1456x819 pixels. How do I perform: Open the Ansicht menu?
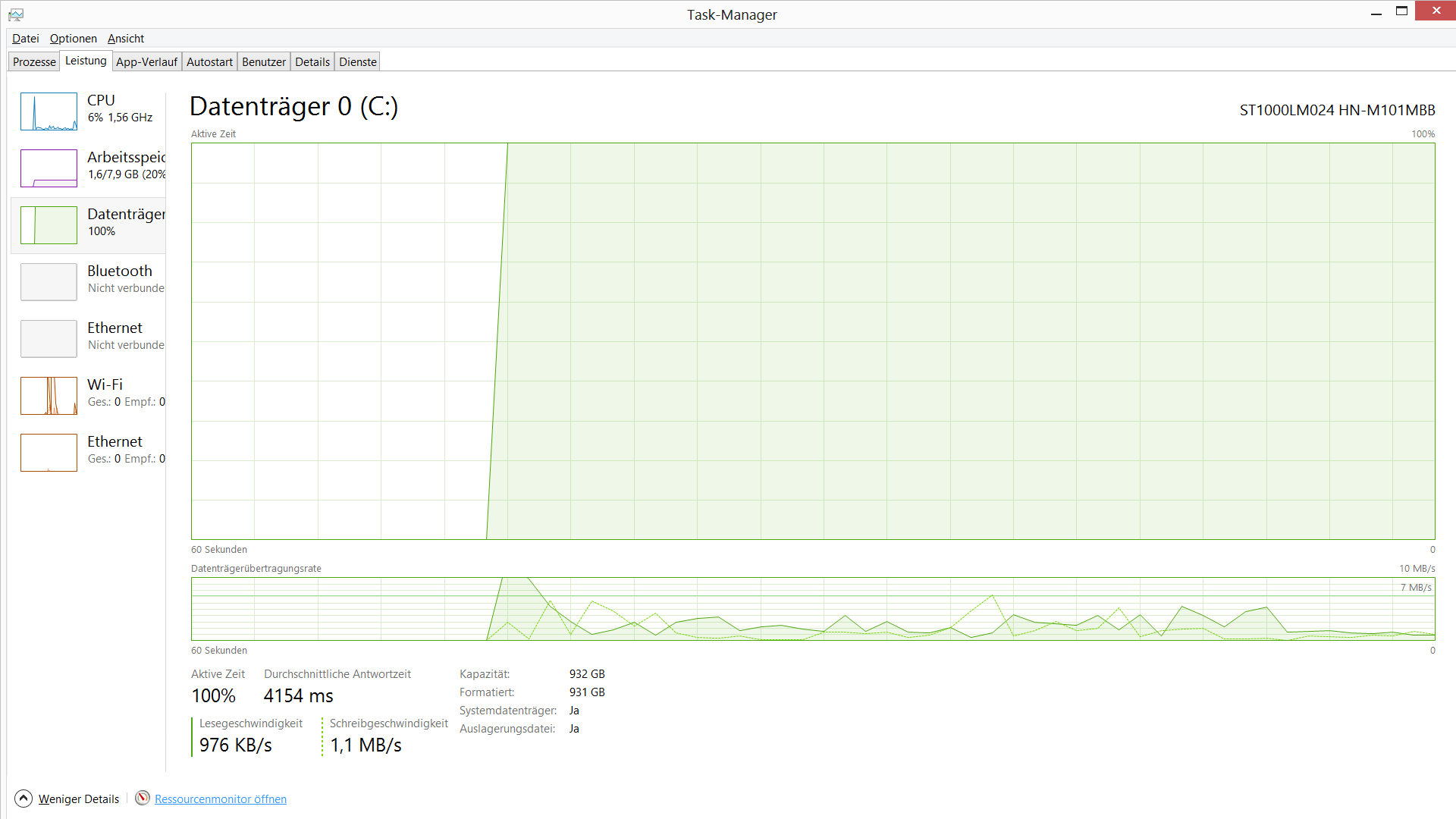[125, 39]
